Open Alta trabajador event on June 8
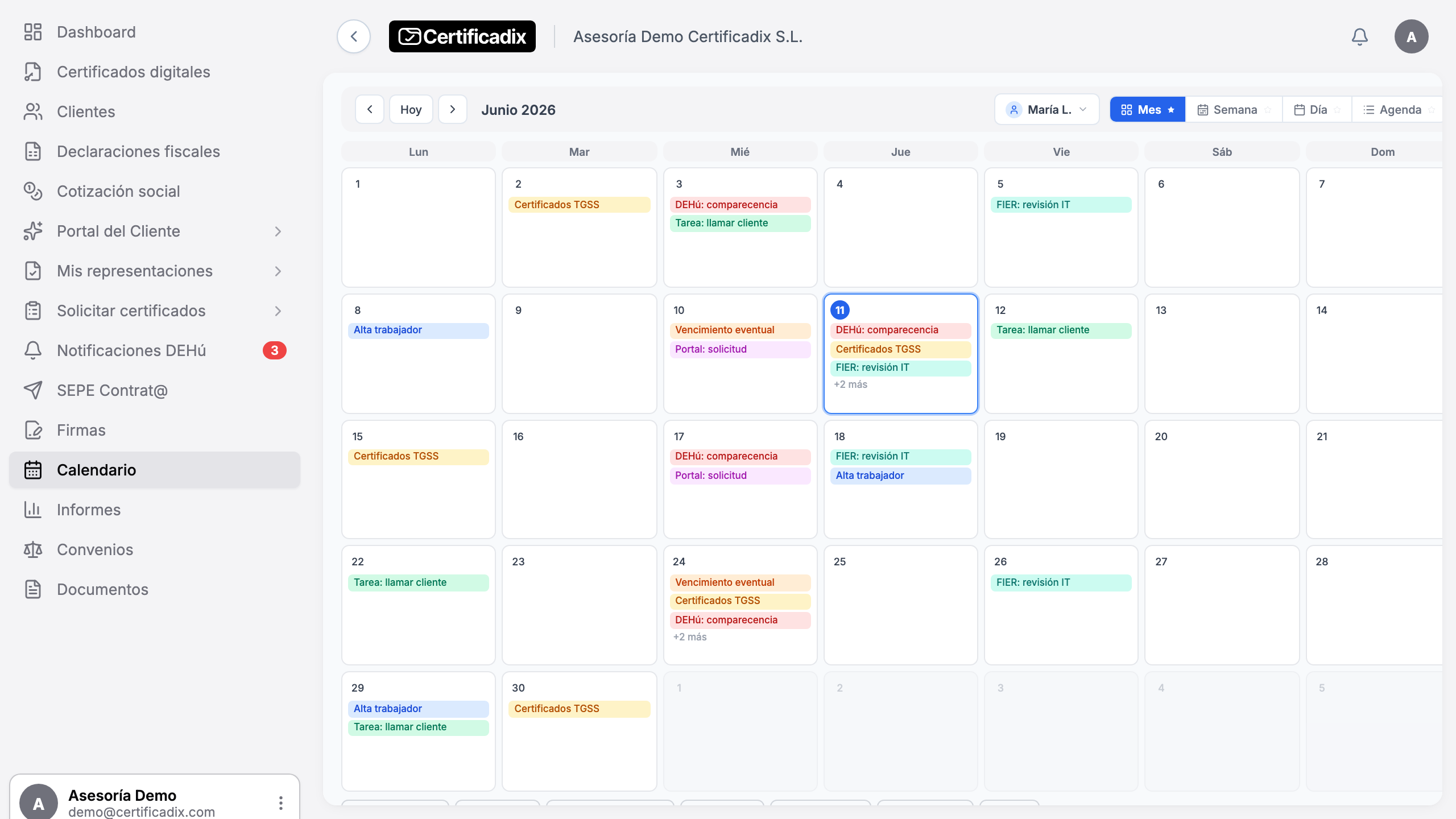This screenshot has width=1456, height=819. pos(418,330)
